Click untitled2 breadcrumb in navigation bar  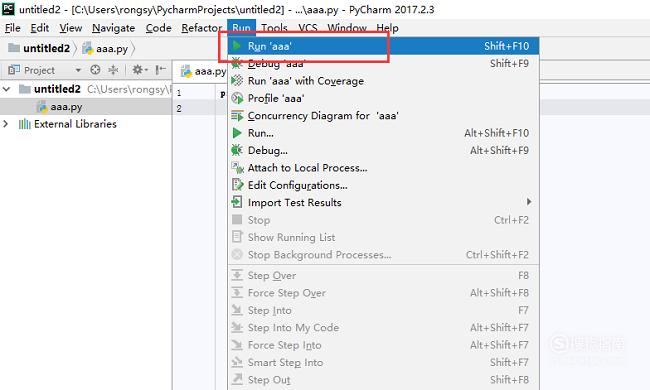39,48
